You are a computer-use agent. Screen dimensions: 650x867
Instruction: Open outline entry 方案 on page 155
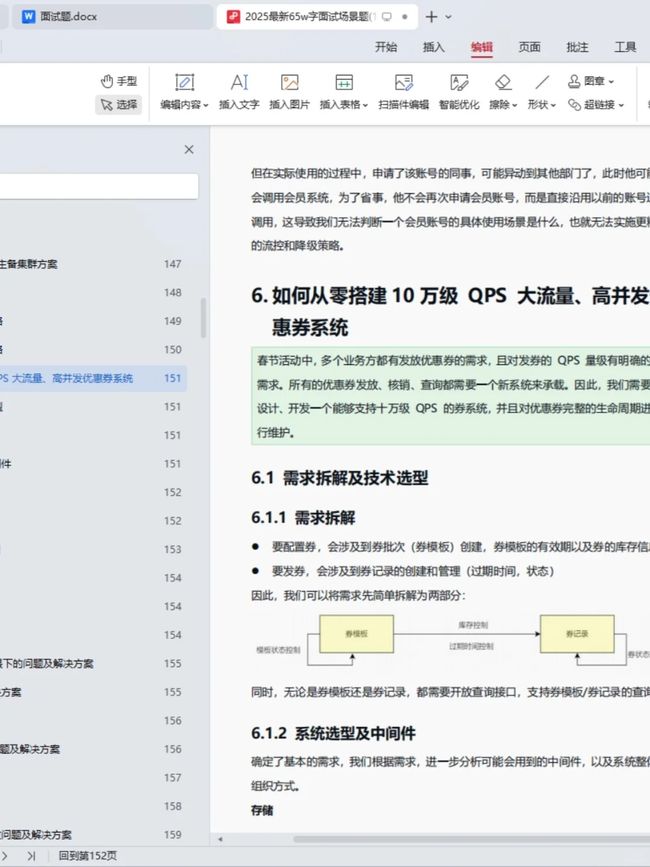tap(93, 692)
